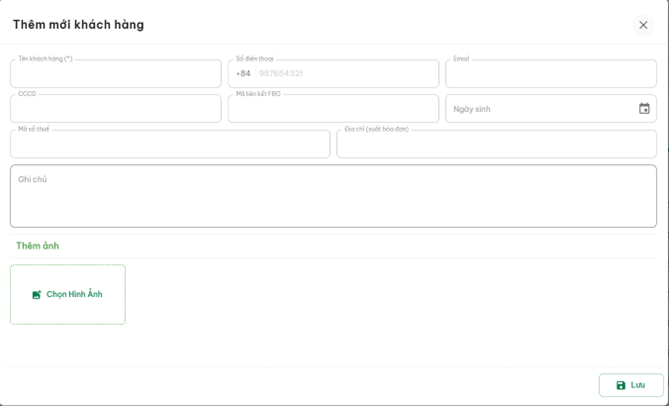Image resolution: width=669 pixels, height=406 pixels.
Task: Click the Thêm mới khách hàng title
Action: [78, 25]
